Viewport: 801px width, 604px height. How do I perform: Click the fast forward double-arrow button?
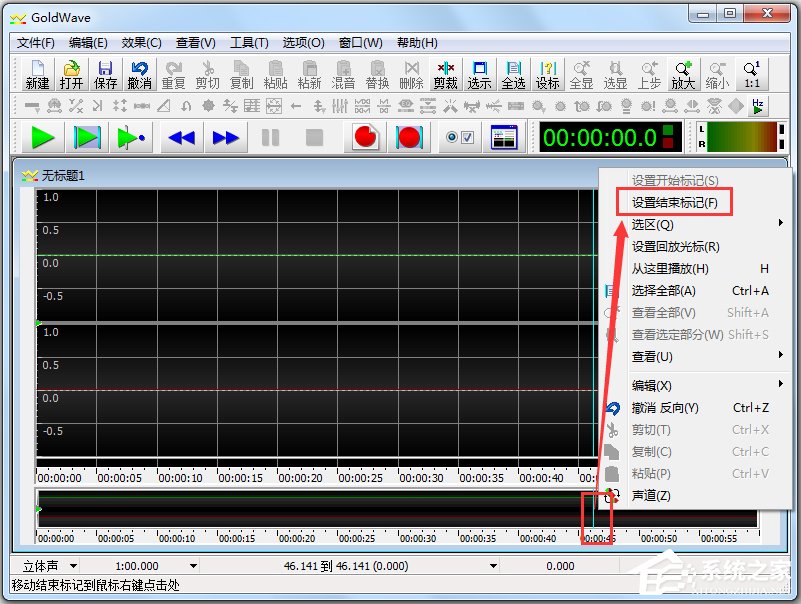pyautogui.click(x=226, y=137)
